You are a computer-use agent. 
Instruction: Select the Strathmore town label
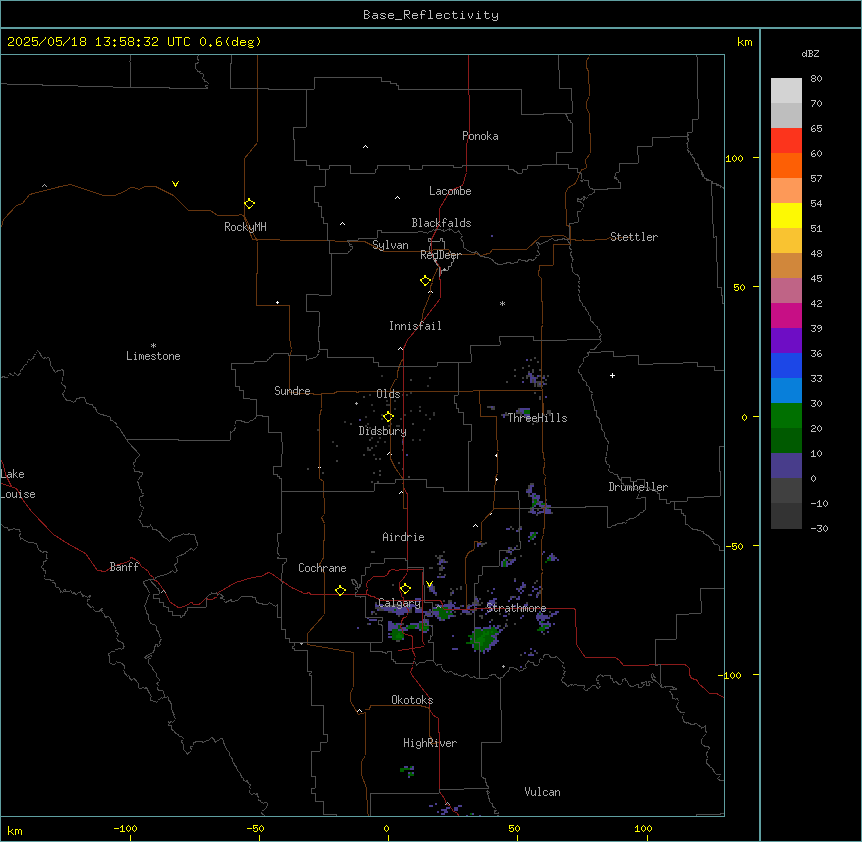tap(516, 608)
